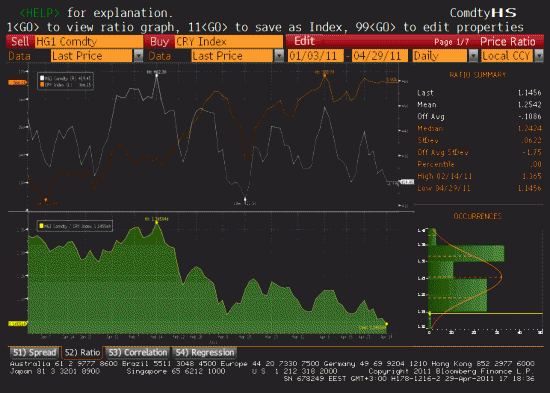The width and height of the screenshot is (550, 393).
Task: Click the High 02/14/11 row label
Action: point(444,176)
